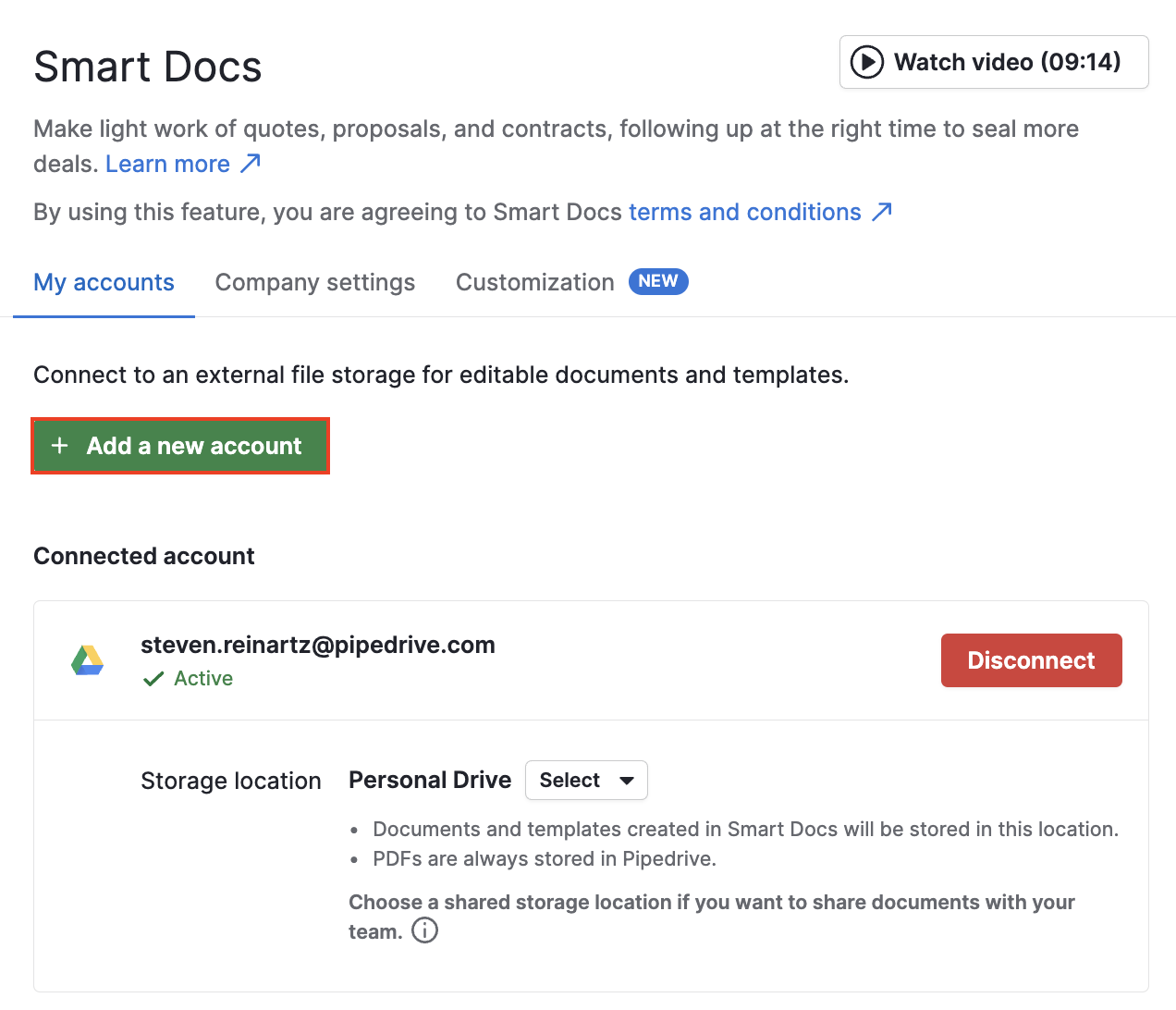Click the green Active checkmark icon
Image resolution: width=1176 pixels, height=1010 pixels.
[x=153, y=679]
